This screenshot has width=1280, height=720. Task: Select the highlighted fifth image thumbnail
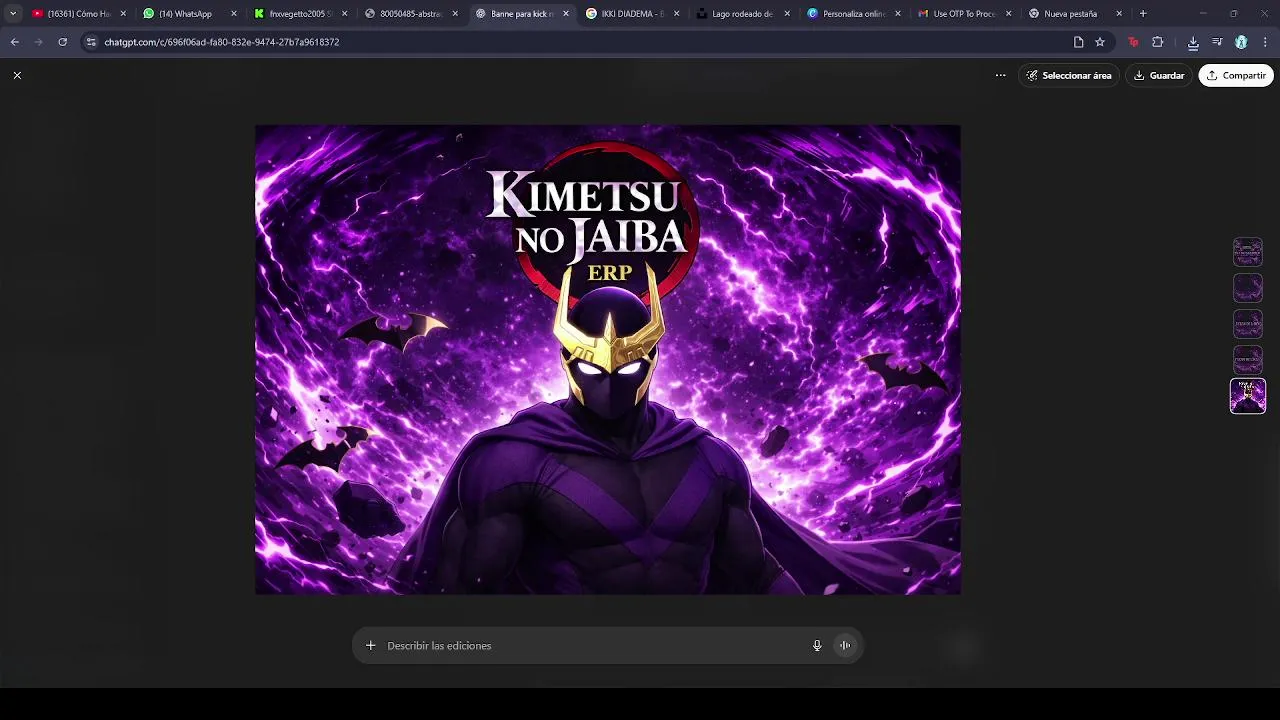(x=1247, y=396)
